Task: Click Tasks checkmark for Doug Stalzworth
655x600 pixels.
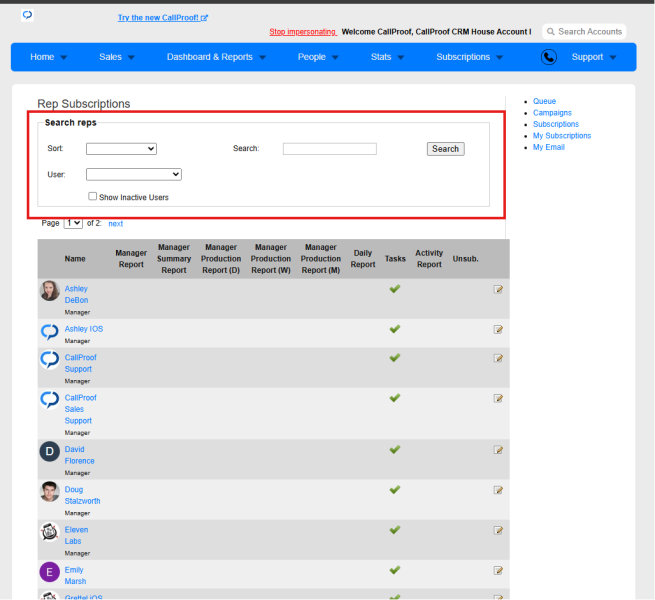Action: click(395, 489)
